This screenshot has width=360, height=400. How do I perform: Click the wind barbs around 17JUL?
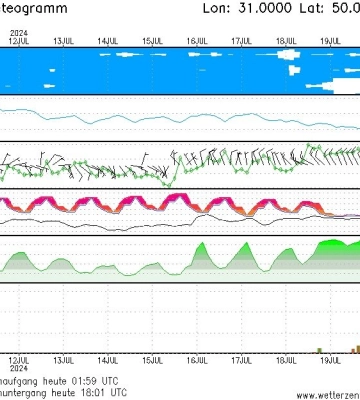[242, 157]
